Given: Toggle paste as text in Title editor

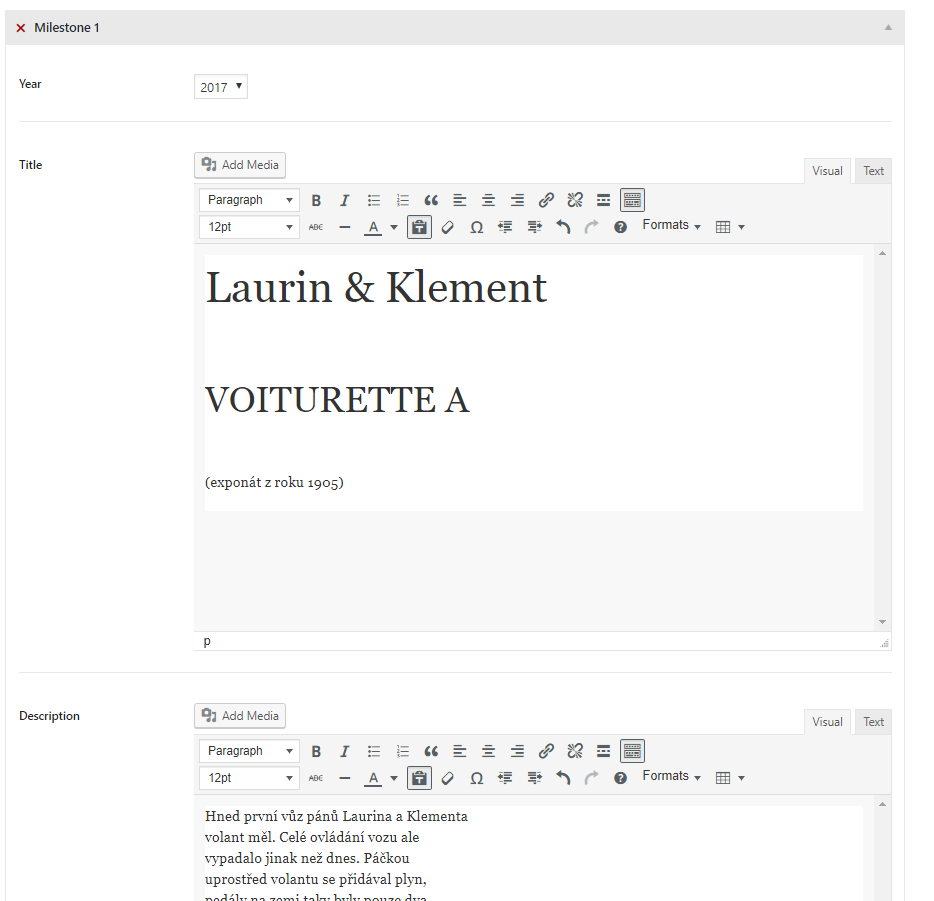Looking at the screenshot, I should tap(419, 227).
